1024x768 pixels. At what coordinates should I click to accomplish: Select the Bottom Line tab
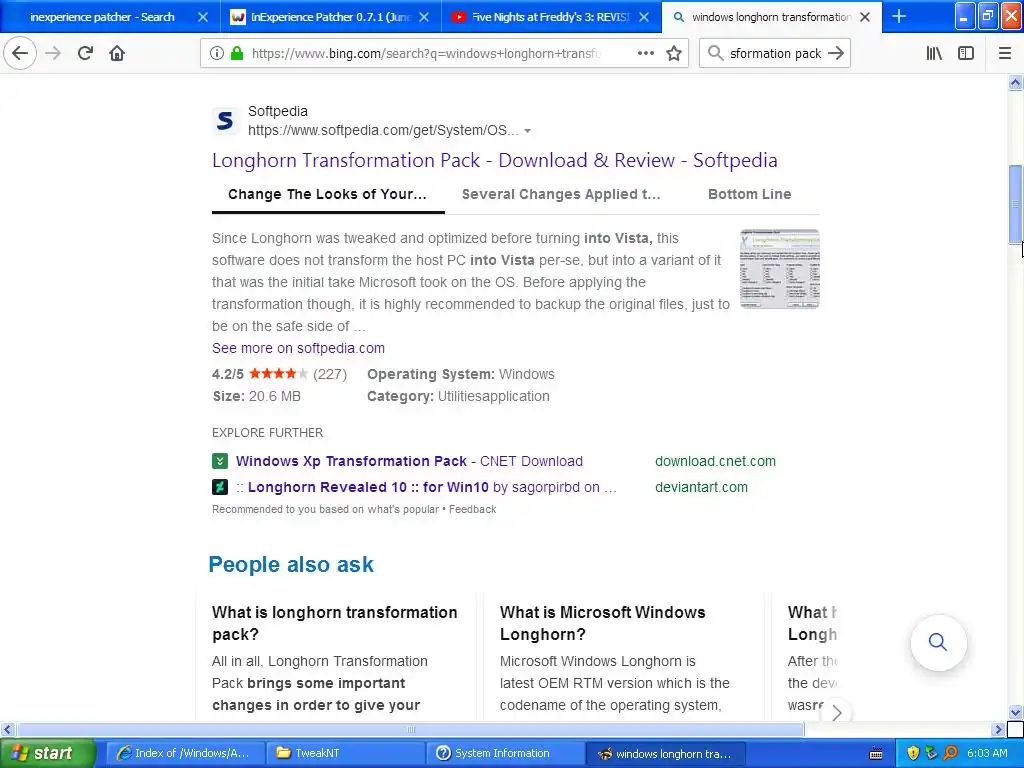(x=749, y=194)
